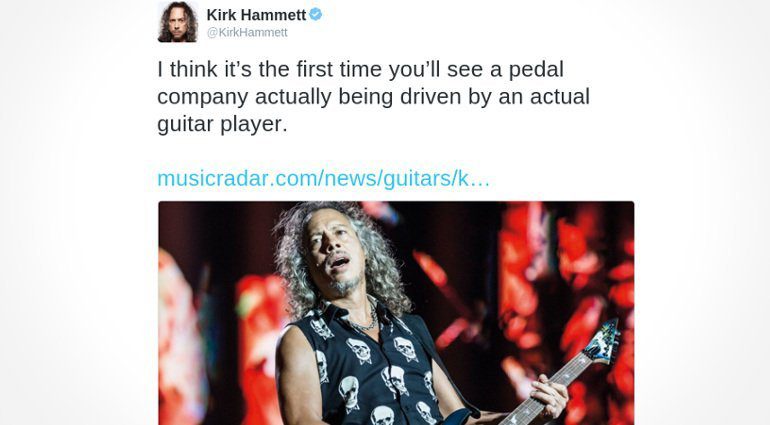
Task: Open the musicradar.com article link
Action: point(323,178)
